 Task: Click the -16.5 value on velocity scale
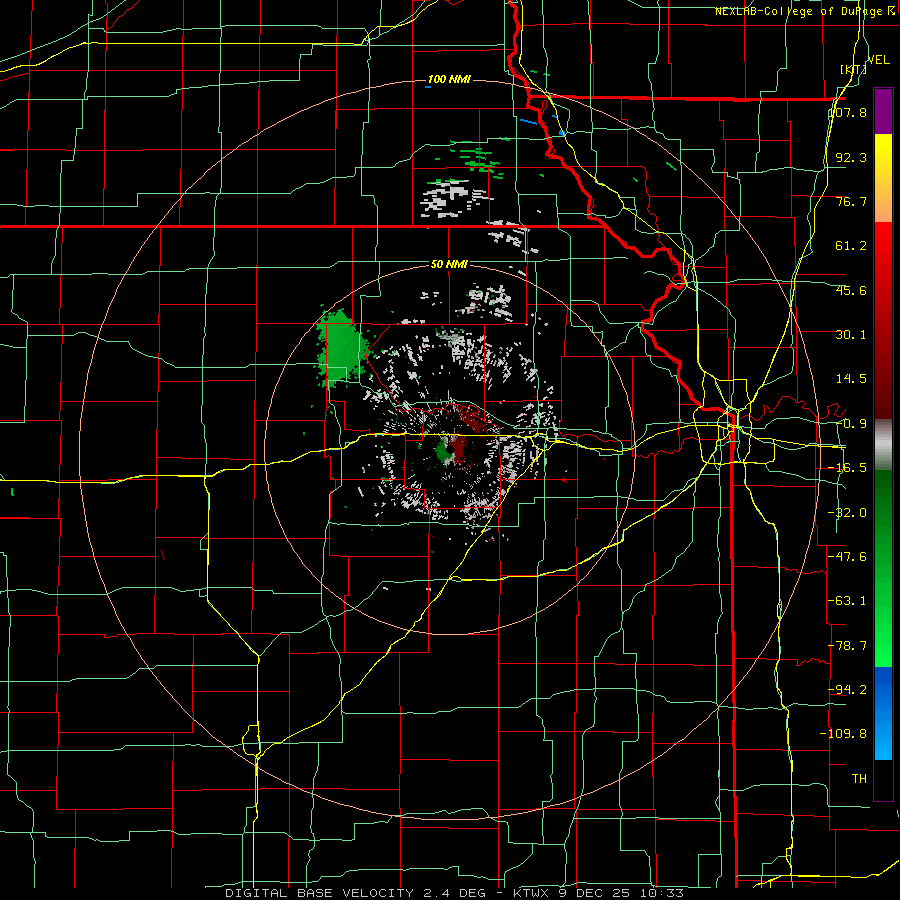(x=848, y=468)
